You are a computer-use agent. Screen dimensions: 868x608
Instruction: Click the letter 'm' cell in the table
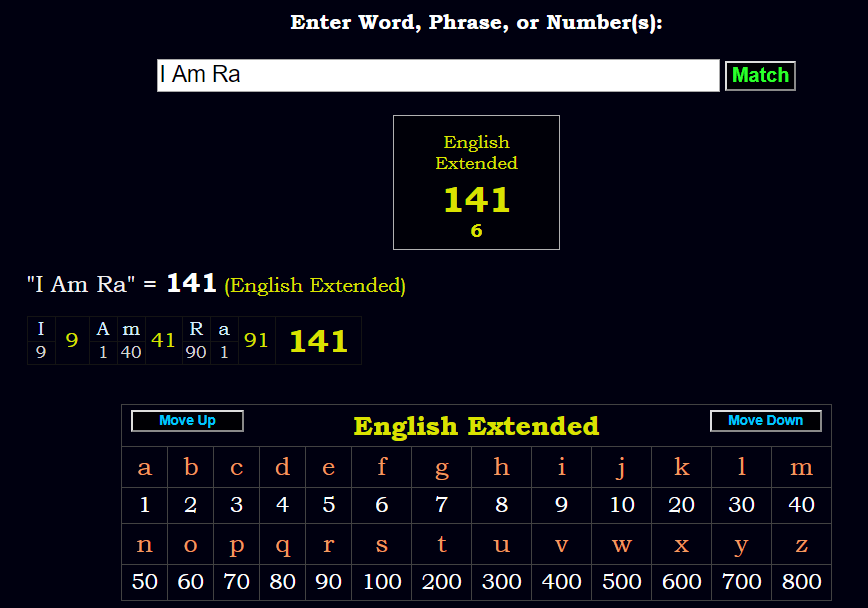point(801,467)
